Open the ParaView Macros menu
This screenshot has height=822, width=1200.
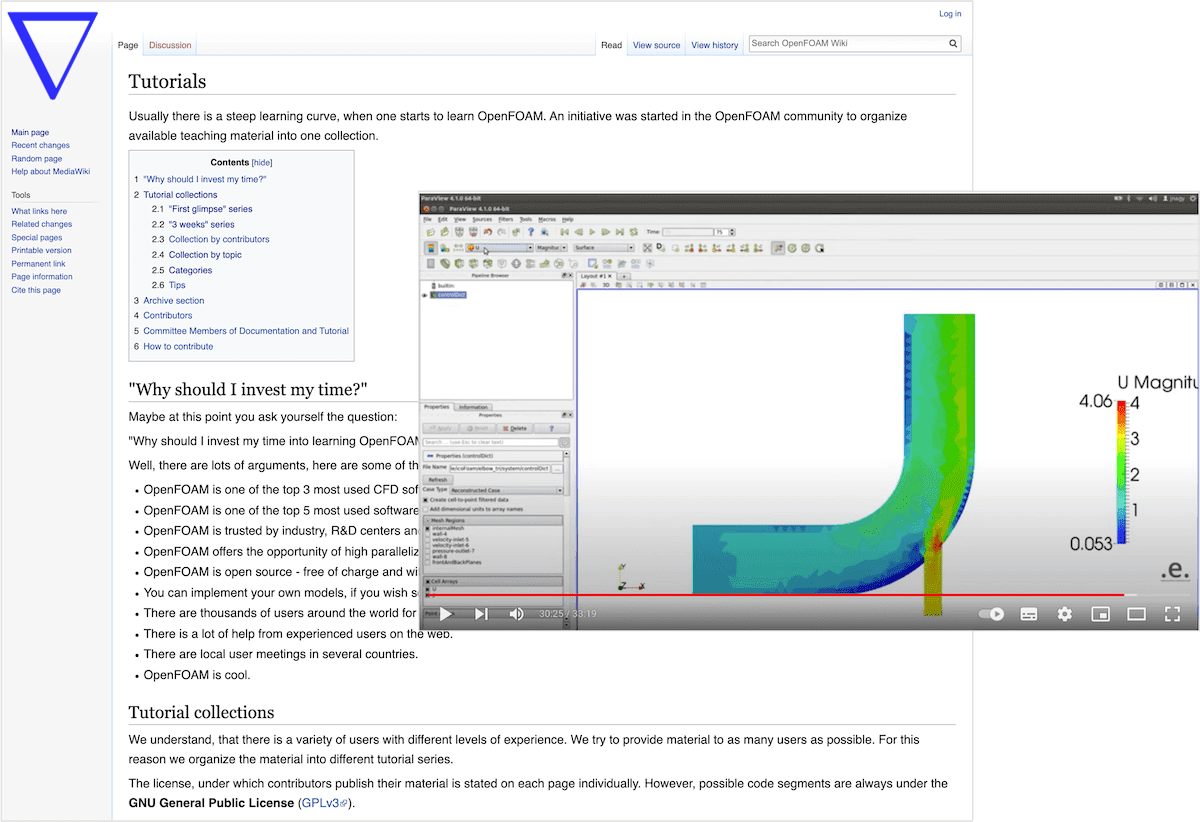coord(547,218)
